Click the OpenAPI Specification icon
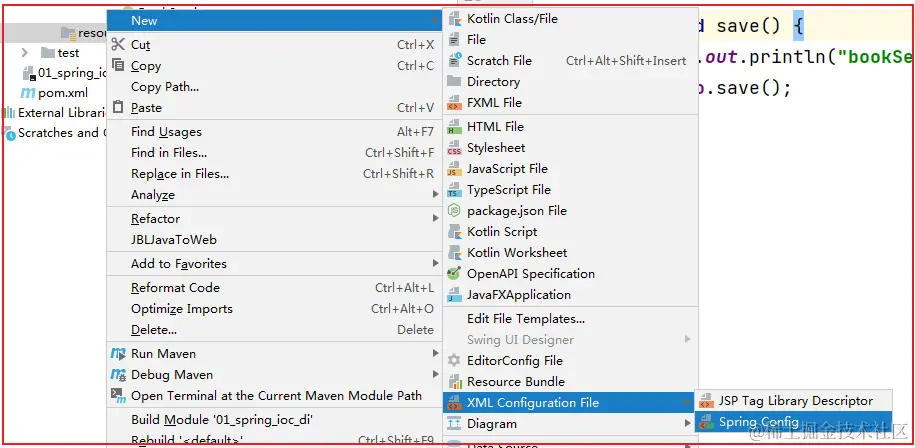 [455, 274]
